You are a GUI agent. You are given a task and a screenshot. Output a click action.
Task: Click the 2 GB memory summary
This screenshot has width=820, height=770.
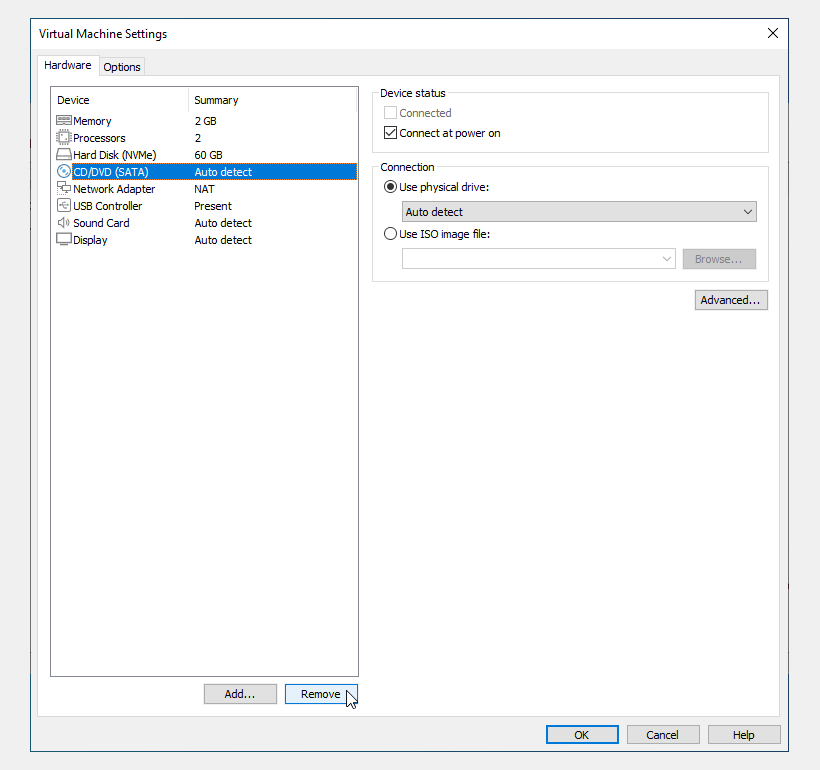[206, 121]
